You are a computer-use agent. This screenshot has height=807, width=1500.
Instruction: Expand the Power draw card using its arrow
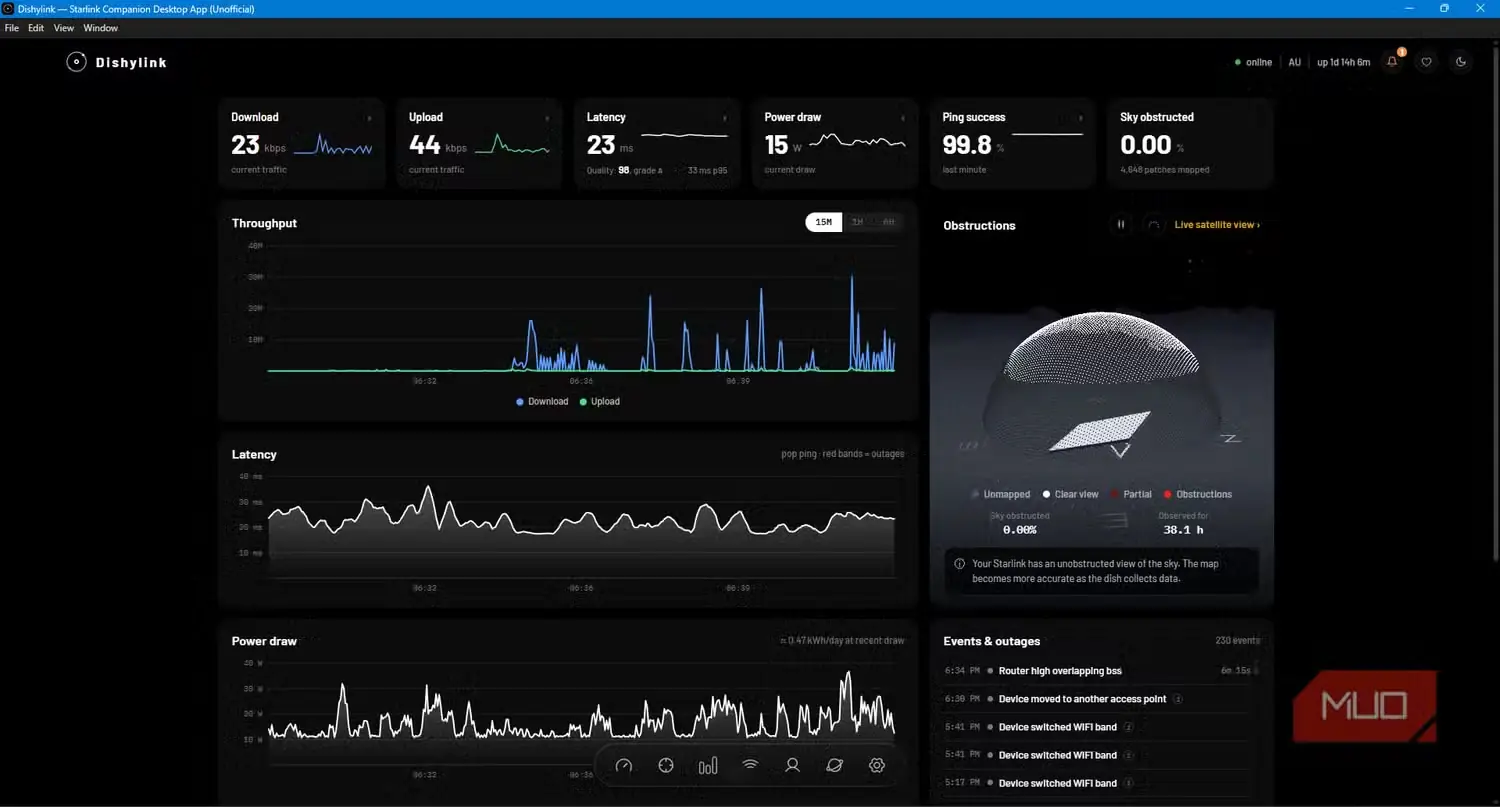pos(903,118)
